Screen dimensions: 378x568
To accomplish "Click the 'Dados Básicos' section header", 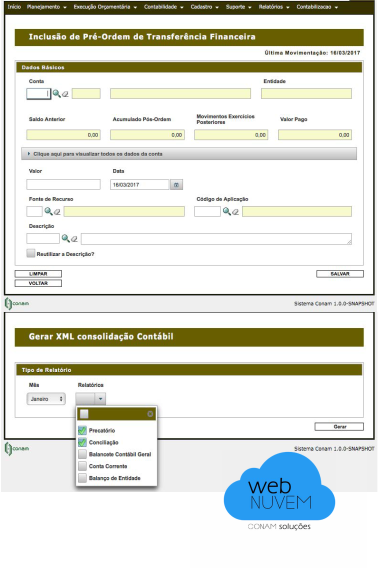I will click(189, 67).
